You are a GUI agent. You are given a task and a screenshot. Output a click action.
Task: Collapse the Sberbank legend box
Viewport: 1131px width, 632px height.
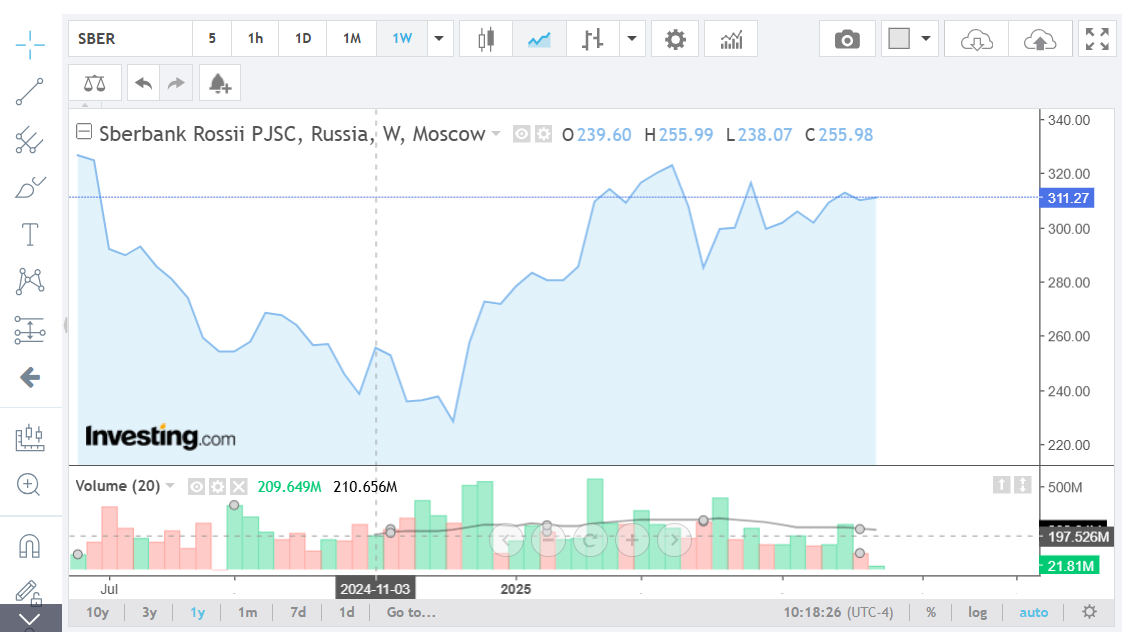(84, 131)
